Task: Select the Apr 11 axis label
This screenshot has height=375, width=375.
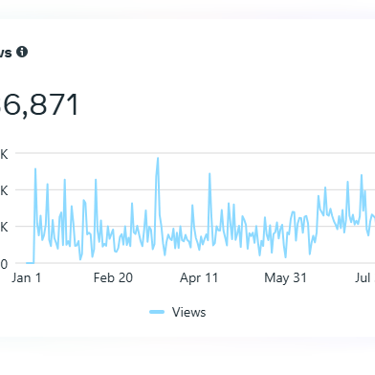Action: [199, 278]
